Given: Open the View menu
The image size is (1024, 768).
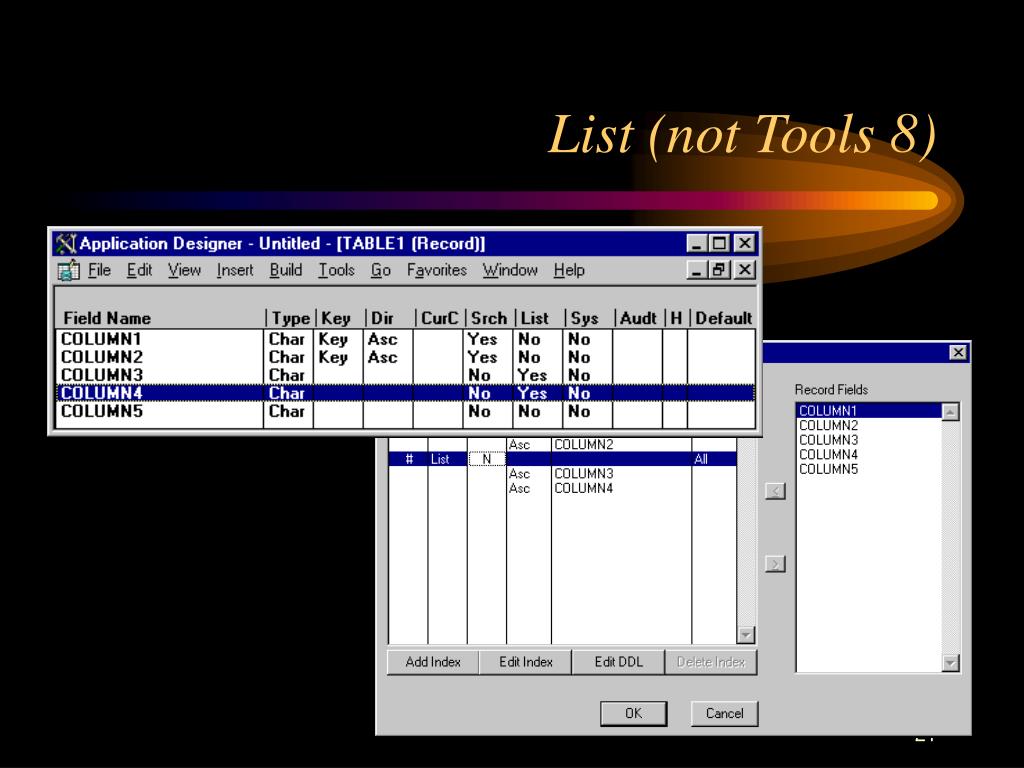Looking at the screenshot, I should pyautogui.click(x=184, y=270).
